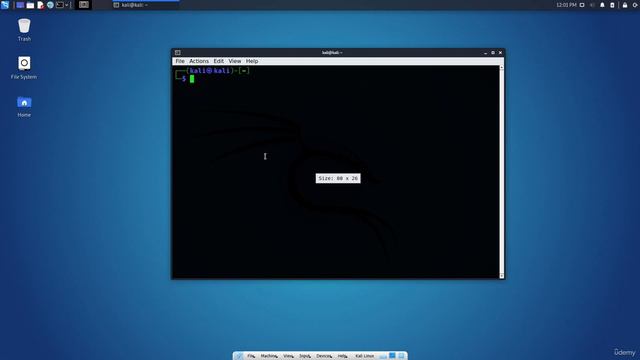
Task: Open the notifications bell icon
Action: tap(602, 5)
